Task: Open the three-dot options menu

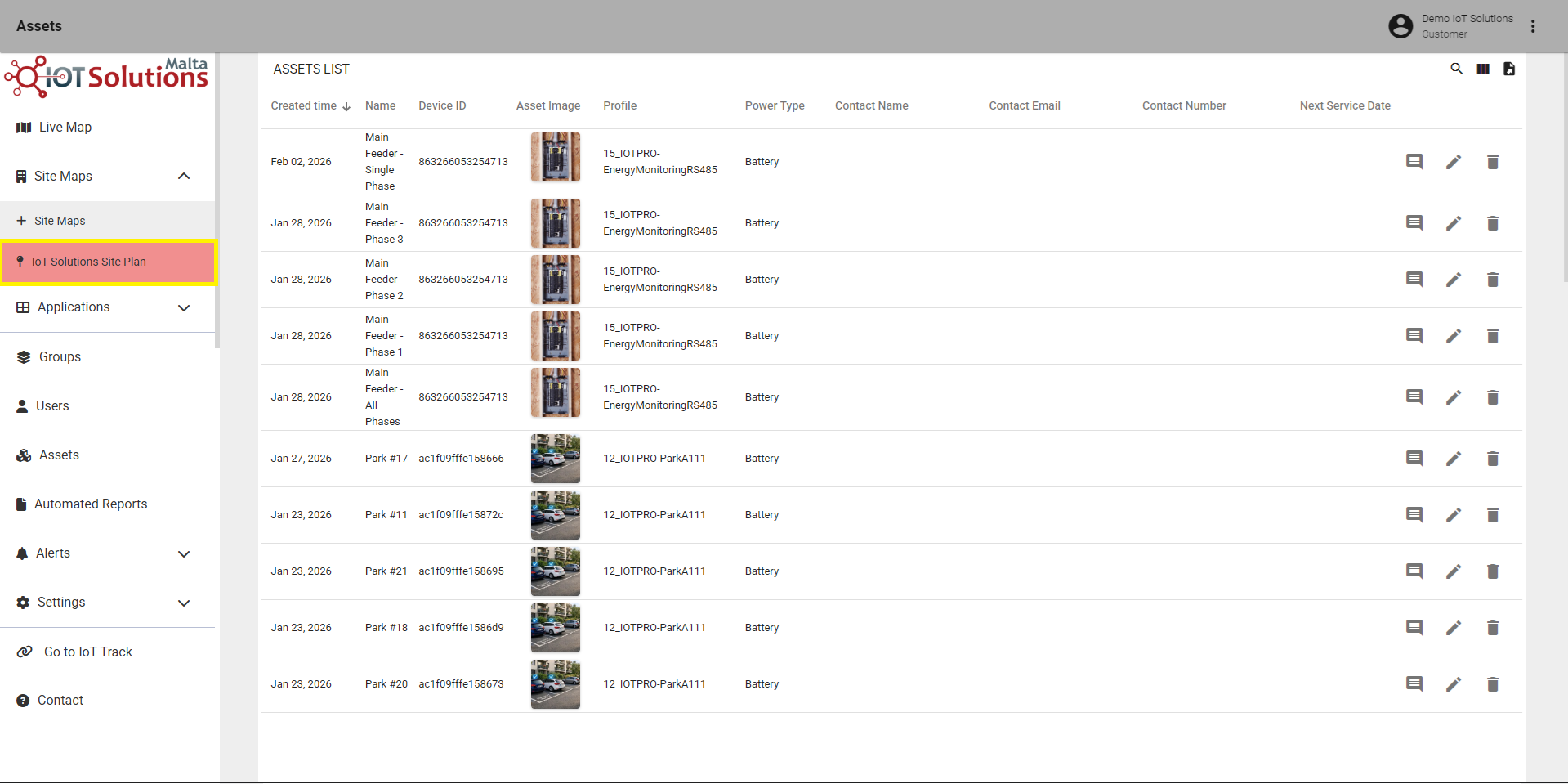Action: pos(1533,26)
